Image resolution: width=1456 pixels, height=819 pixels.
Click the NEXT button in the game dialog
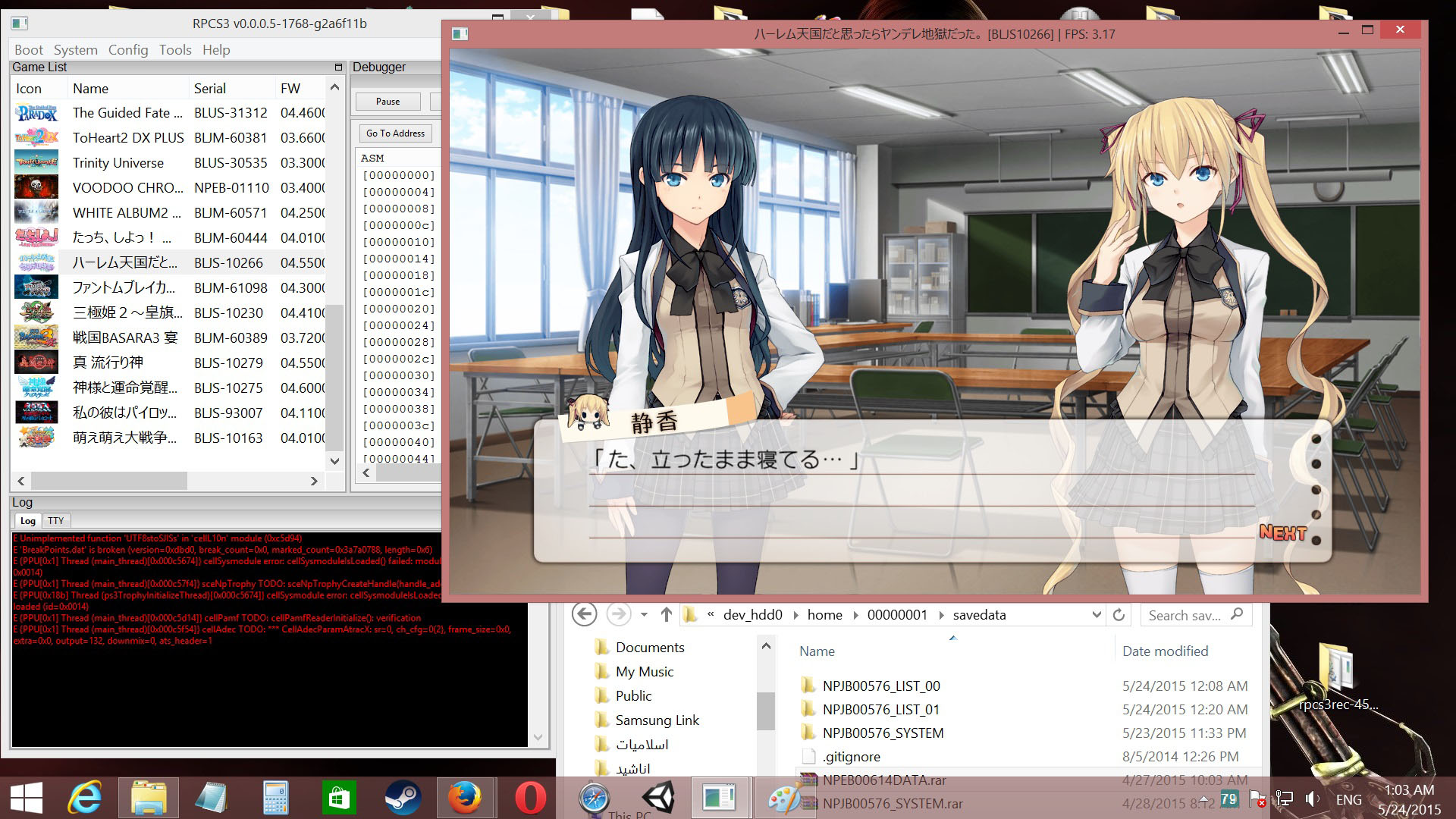point(1283,532)
